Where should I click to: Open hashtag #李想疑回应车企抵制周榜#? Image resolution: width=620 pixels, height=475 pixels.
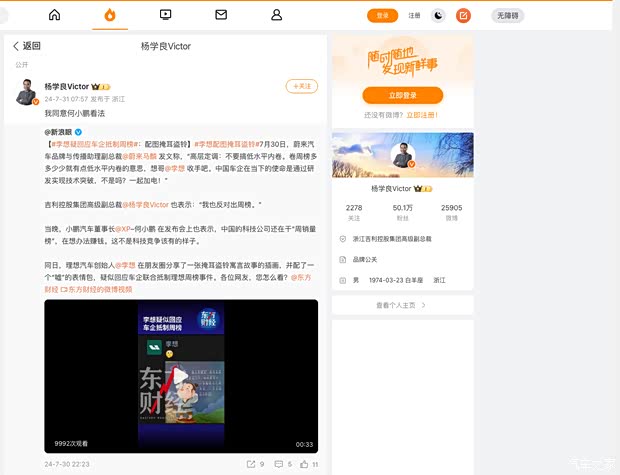pyautogui.click(x=94, y=144)
